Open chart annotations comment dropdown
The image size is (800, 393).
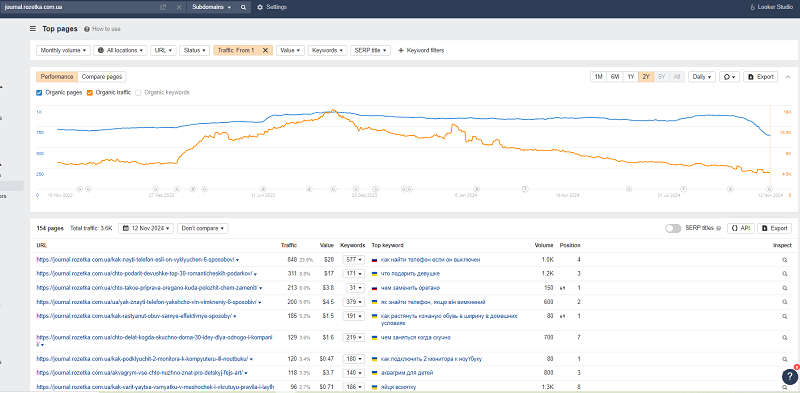[x=729, y=77]
